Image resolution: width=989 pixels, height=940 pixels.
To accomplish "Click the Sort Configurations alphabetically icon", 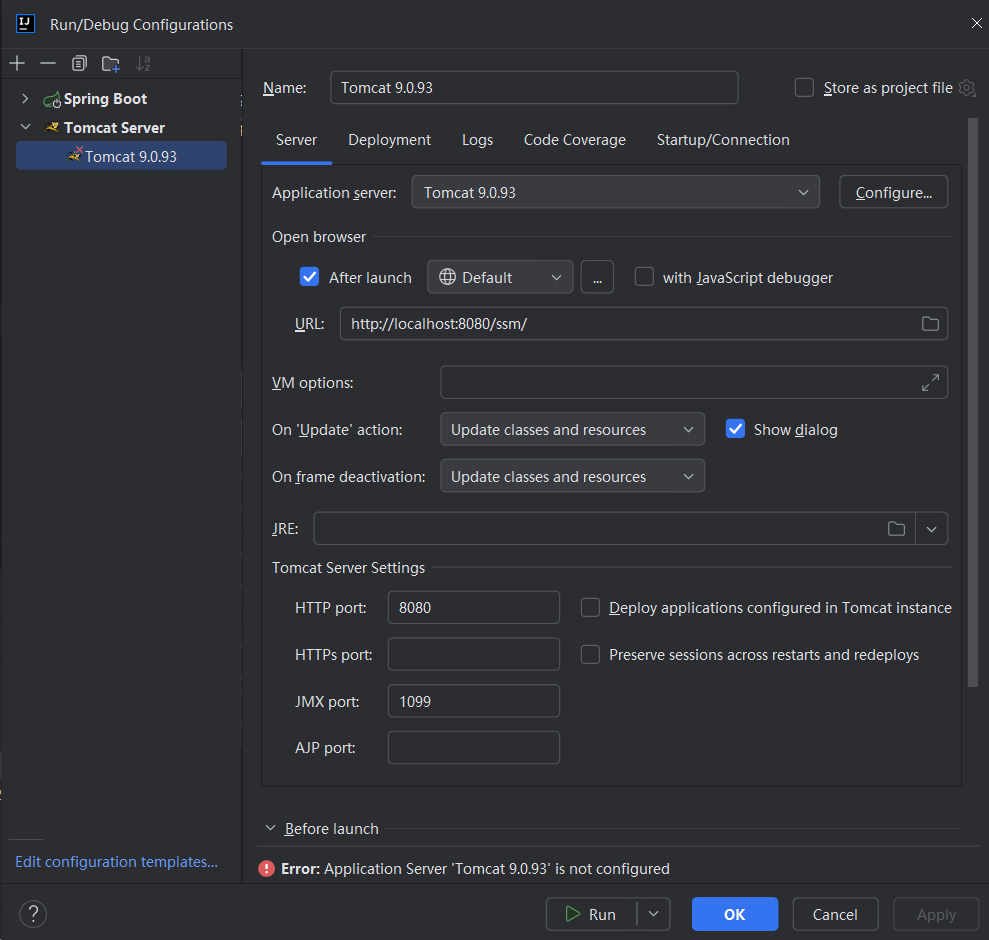I will click(142, 63).
